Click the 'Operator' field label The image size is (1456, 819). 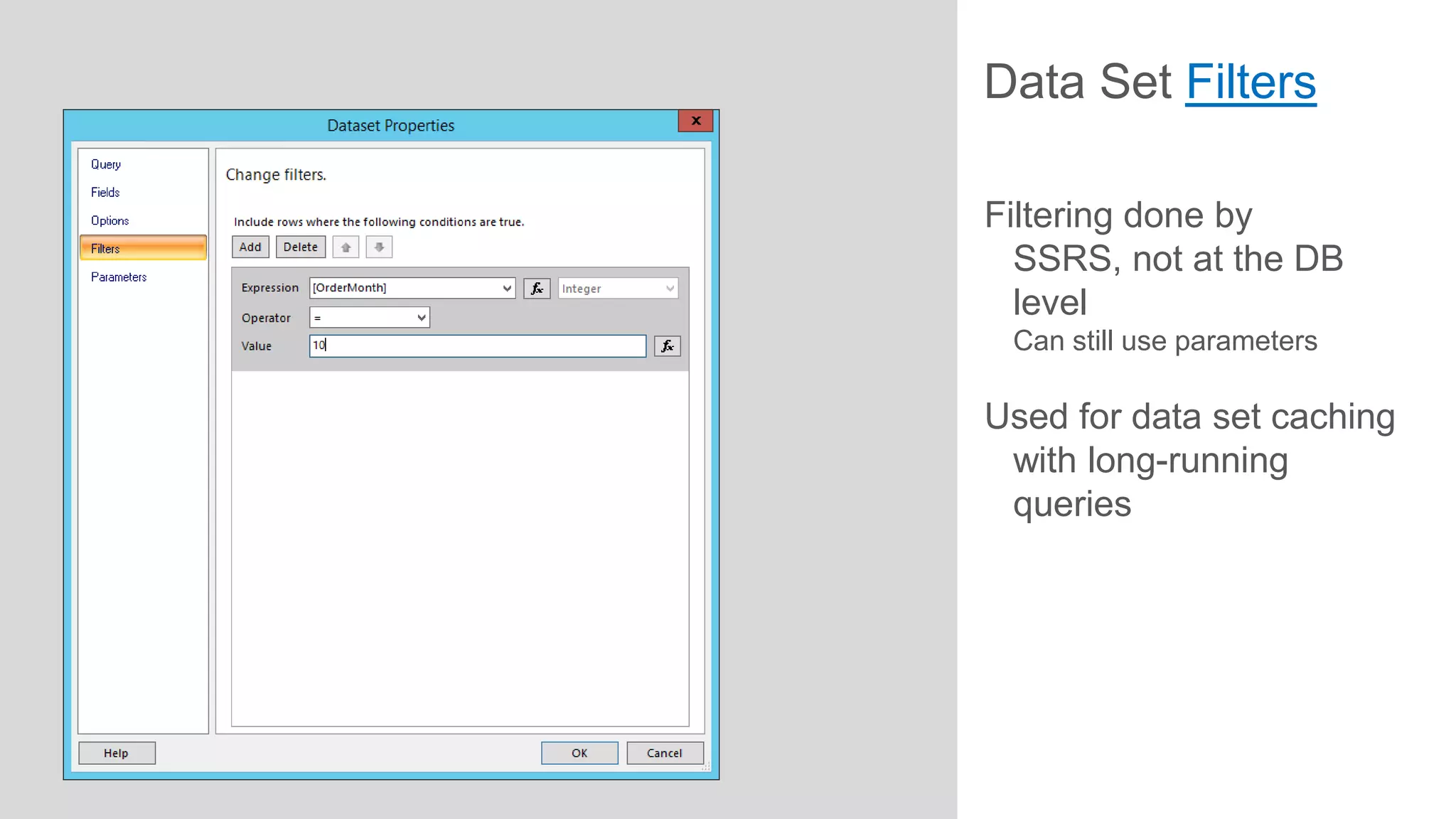pyautogui.click(x=266, y=318)
